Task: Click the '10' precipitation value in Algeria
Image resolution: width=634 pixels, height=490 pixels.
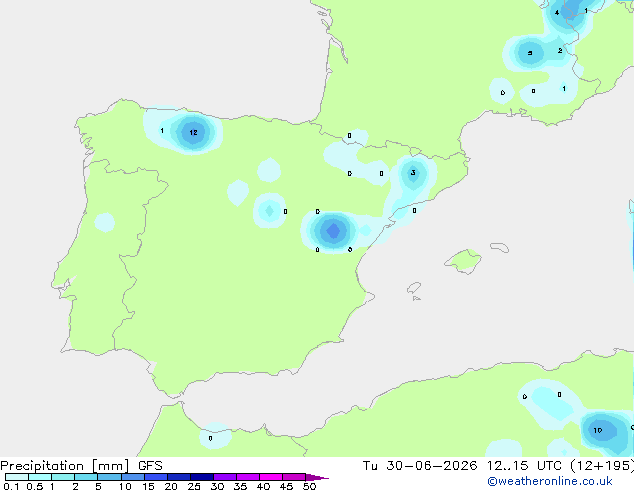Action: click(598, 430)
